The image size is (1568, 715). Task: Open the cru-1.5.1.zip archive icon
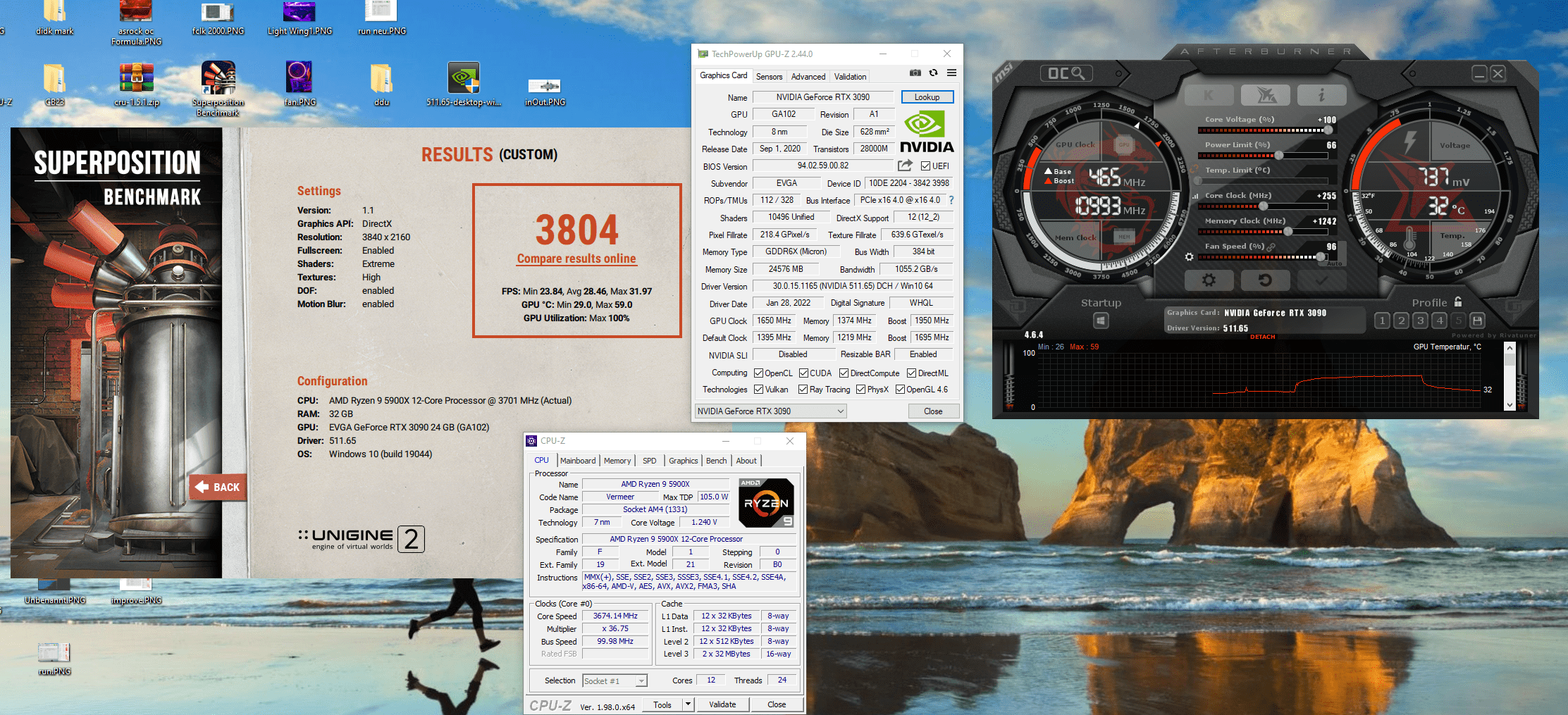coord(137,84)
